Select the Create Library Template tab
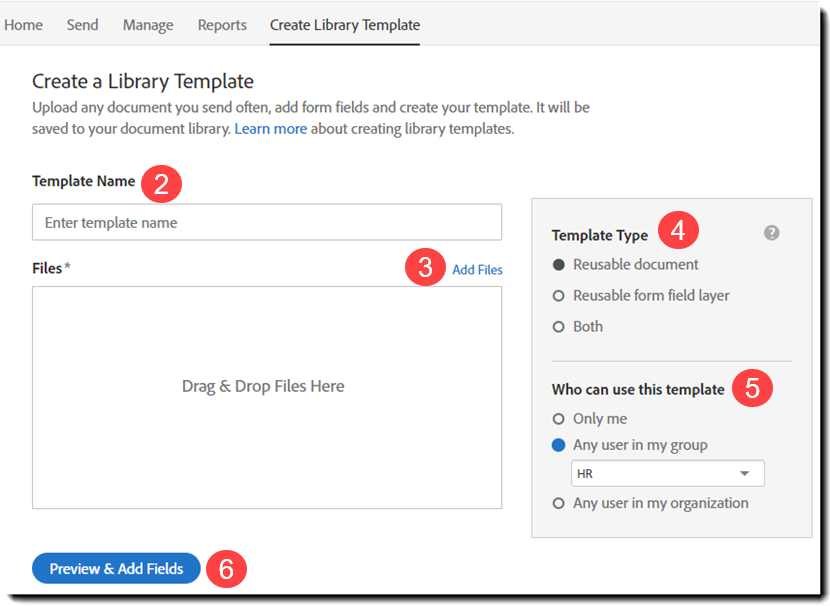Screen dimensions: 830x606 point(344,25)
